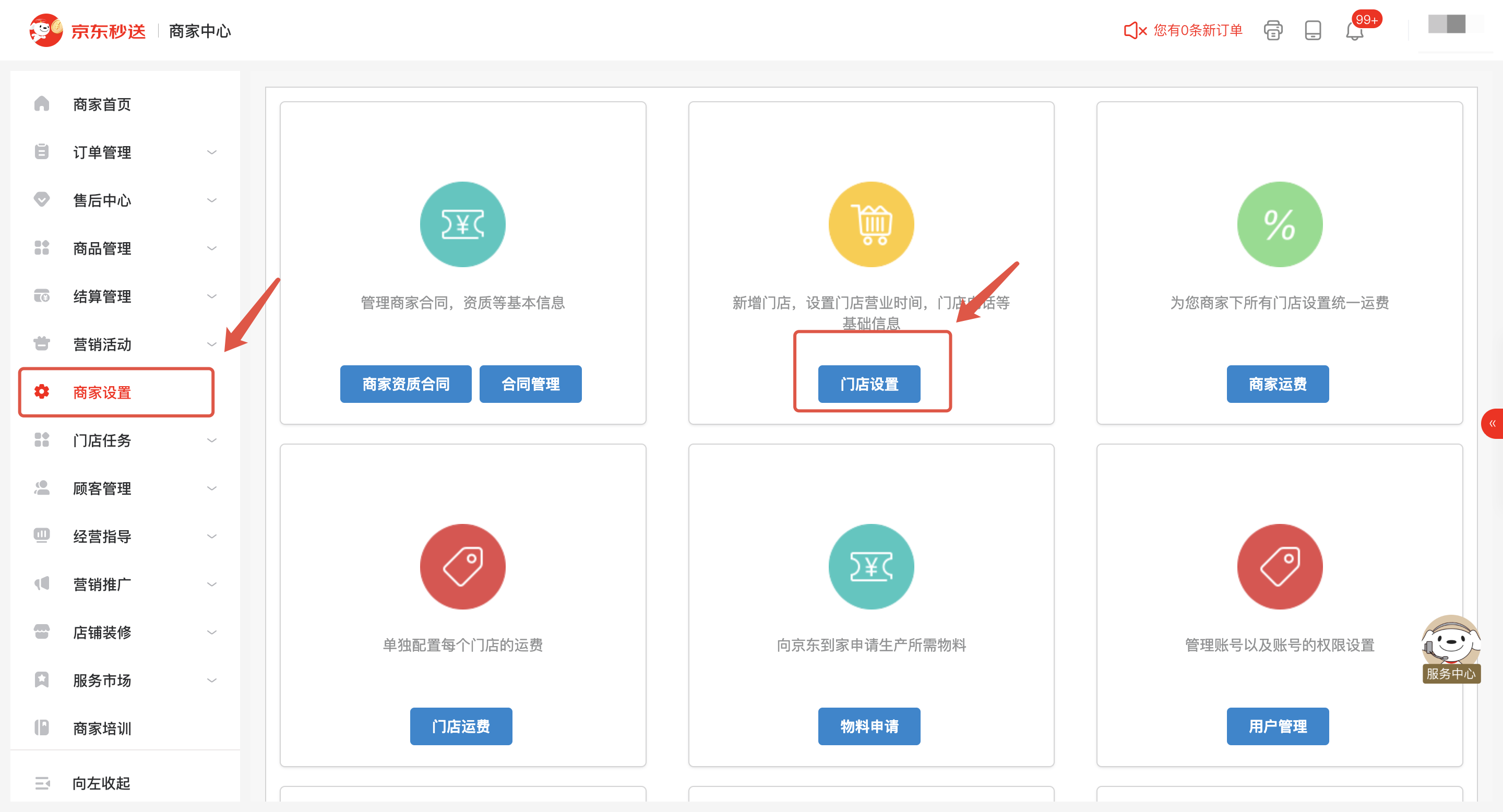Viewport: 1503px width, 812px height.
Task: Click the wallet icon beside 结算管理
Action: [x=41, y=296]
